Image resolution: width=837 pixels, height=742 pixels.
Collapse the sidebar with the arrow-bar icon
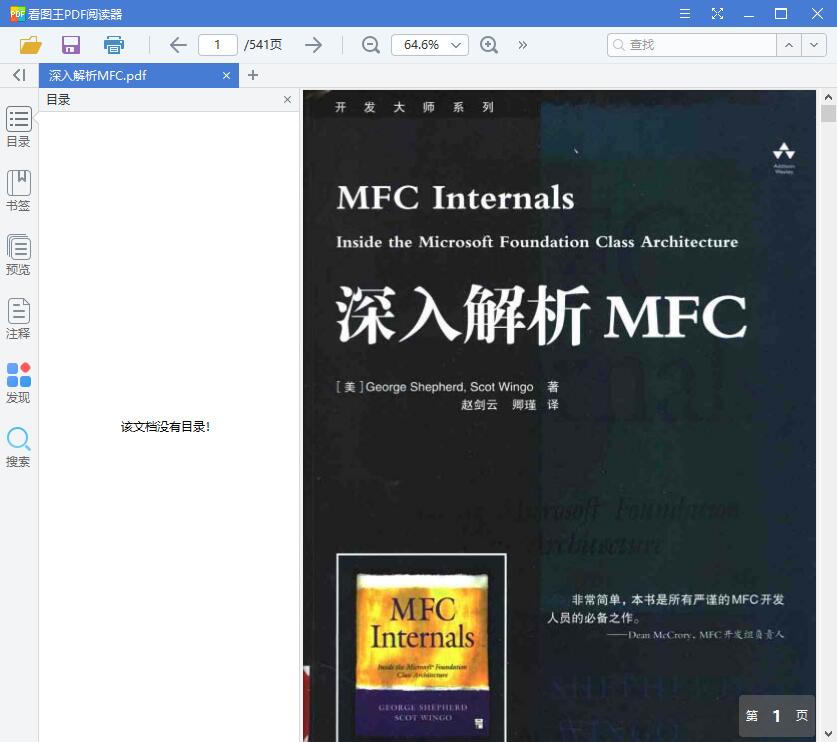(x=19, y=75)
